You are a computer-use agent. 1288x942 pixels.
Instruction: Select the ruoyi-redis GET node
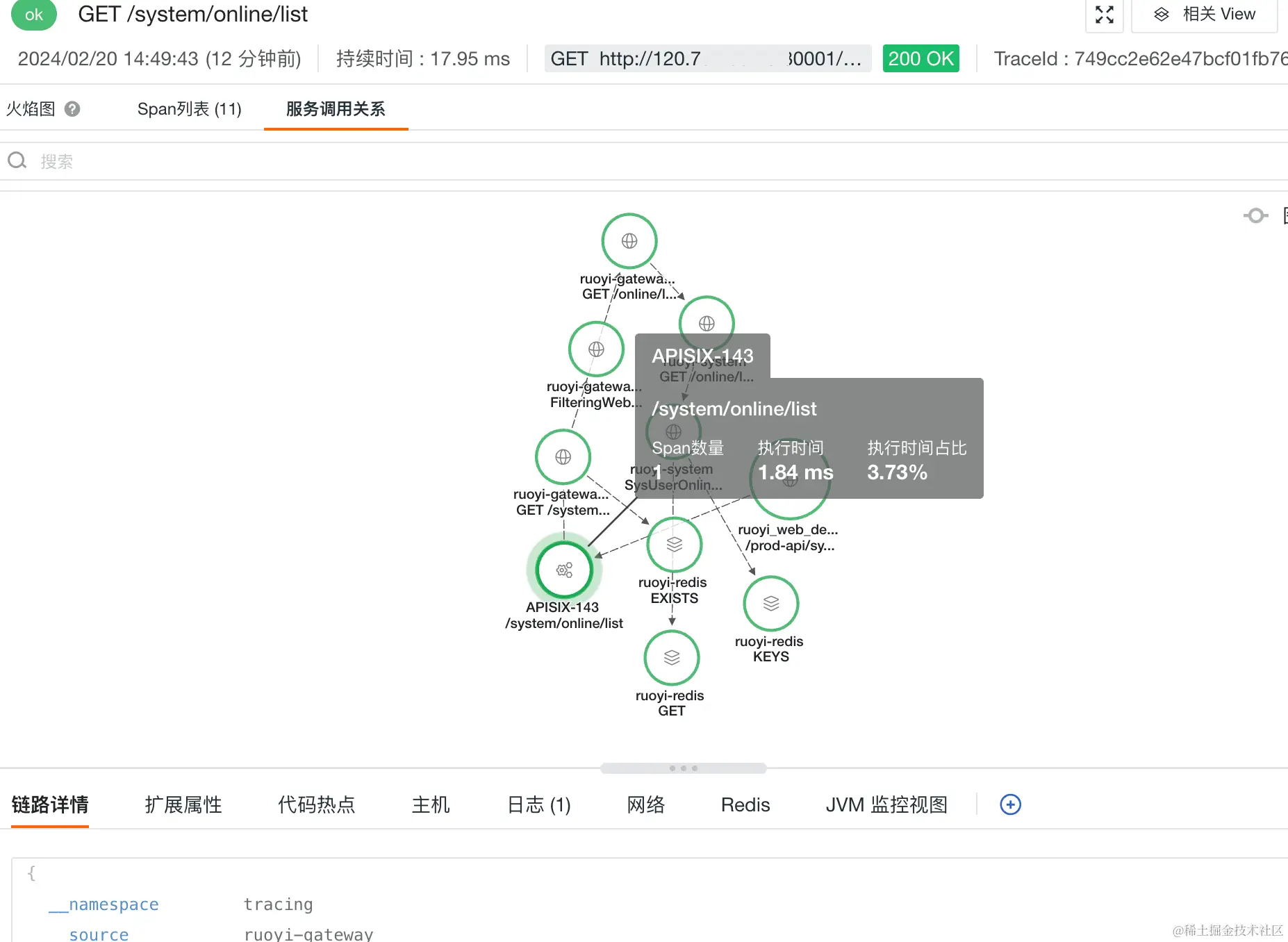[672, 658]
